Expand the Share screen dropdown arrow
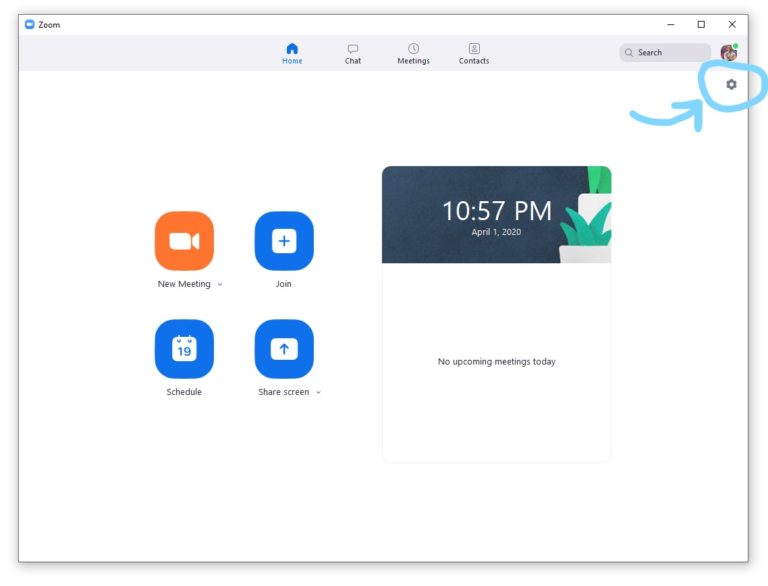 coord(319,393)
